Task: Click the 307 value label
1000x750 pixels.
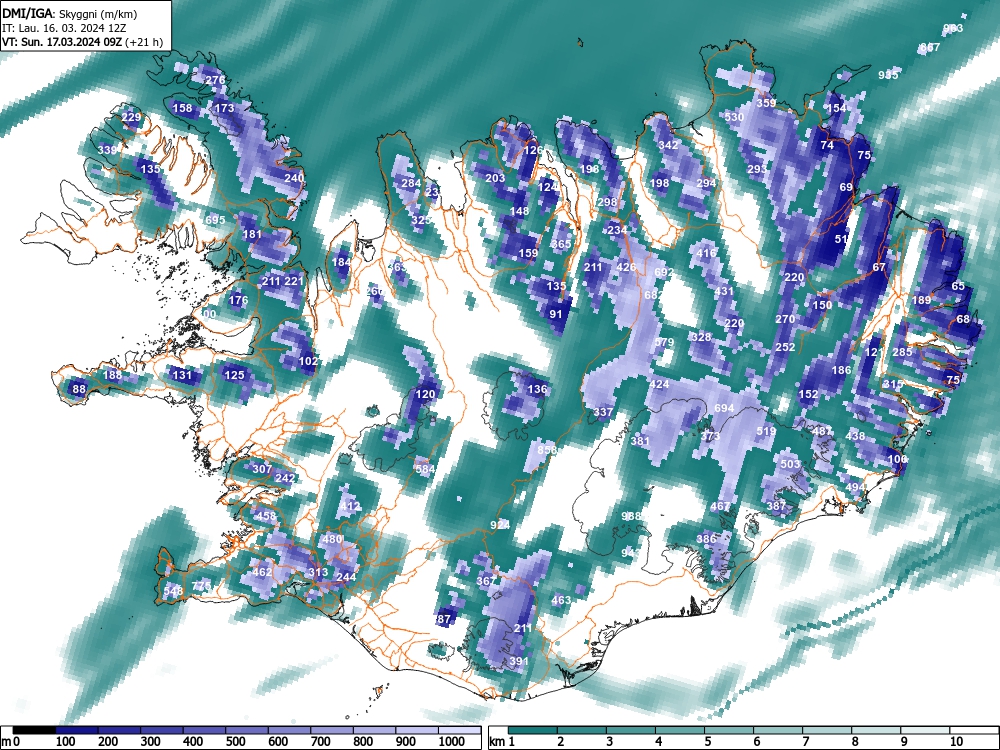Action: click(262, 469)
